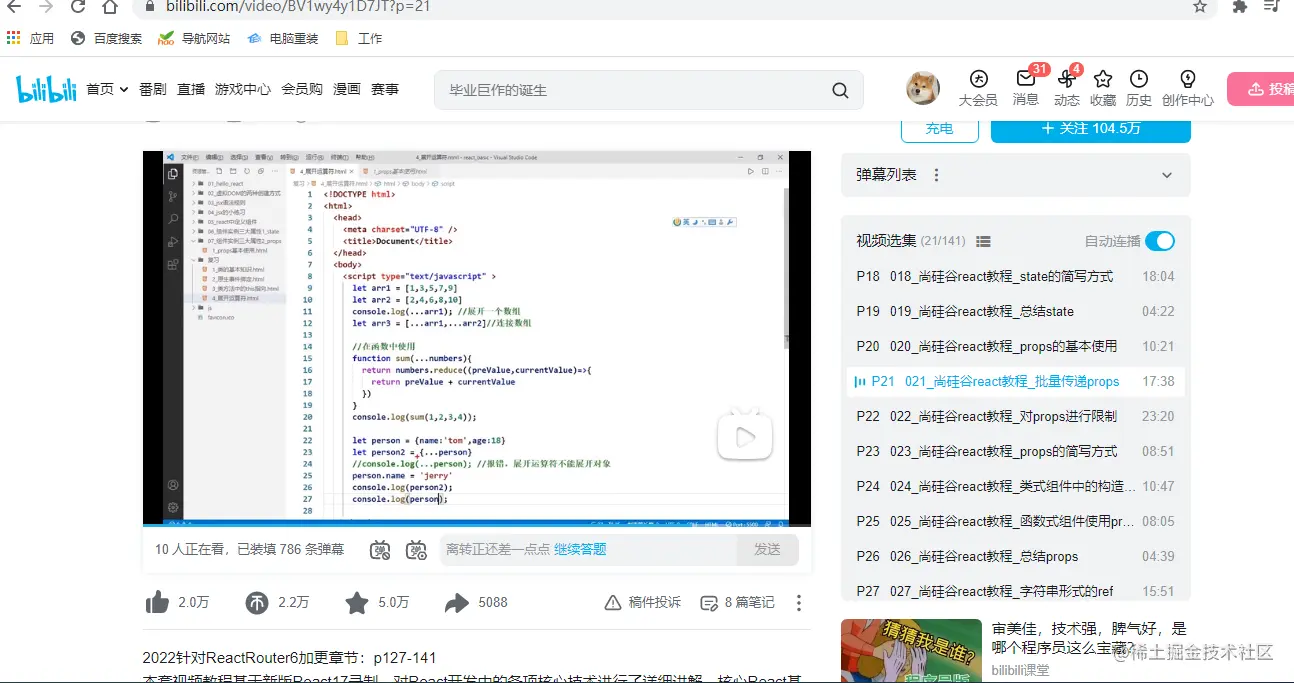The image size is (1294, 683).
Task: Open the user avatar profile
Action: (x=922, y=88)
